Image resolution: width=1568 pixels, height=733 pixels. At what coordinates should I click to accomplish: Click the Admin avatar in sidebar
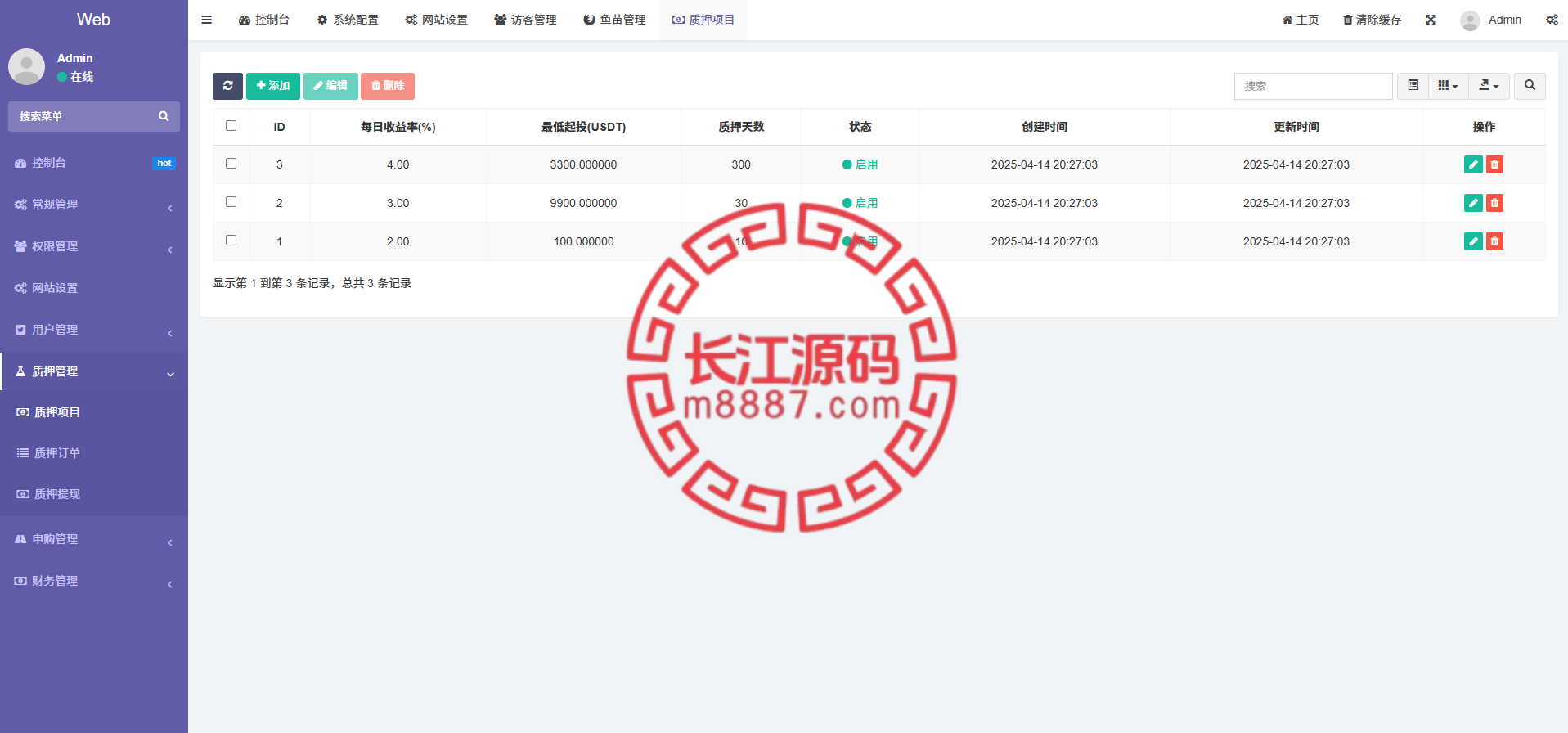tap(26, 67)
